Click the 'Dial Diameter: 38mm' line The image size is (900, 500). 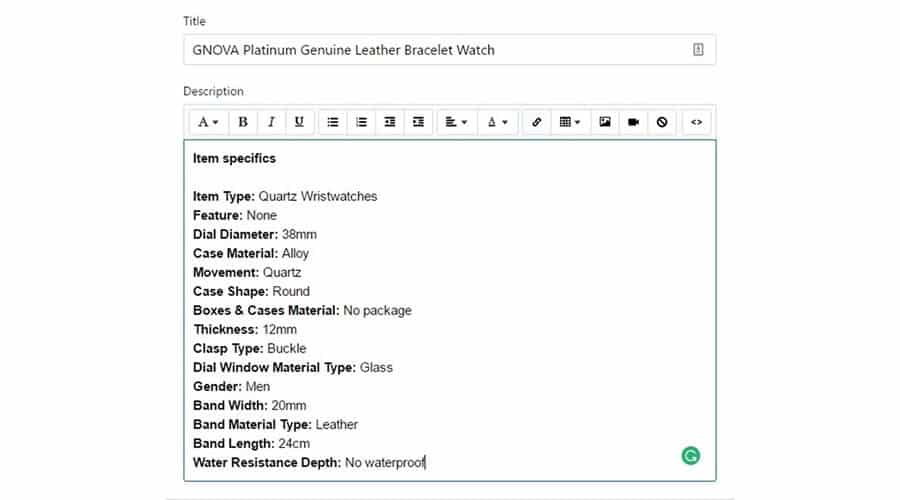click(255, 234)
